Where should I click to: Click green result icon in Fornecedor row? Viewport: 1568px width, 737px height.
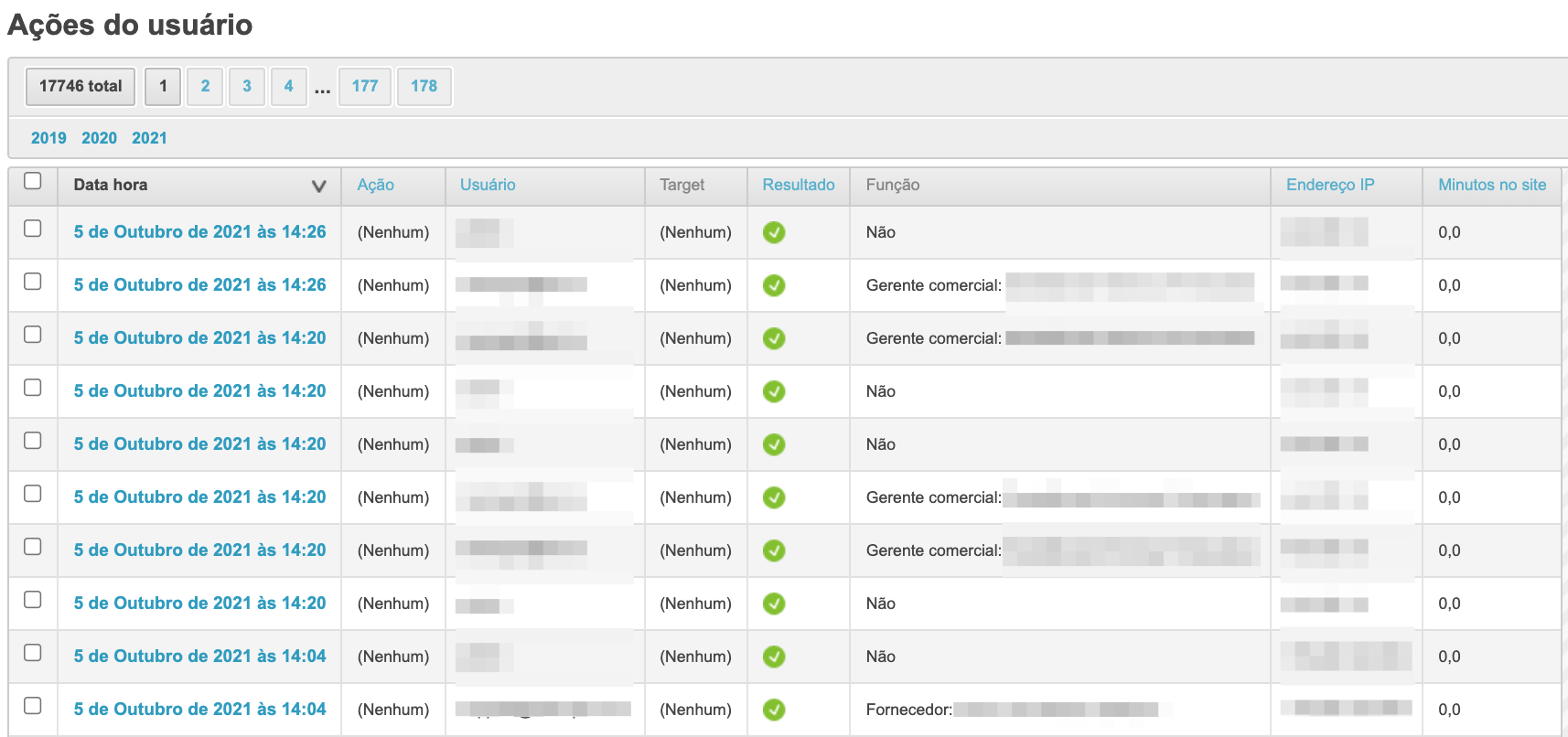(774, 710)
